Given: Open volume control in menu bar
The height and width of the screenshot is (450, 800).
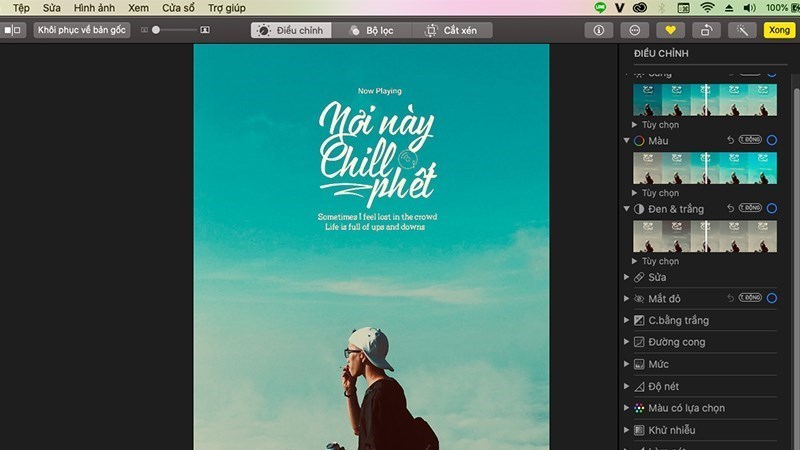Looking at the screenshot, I should pyautogui.click(x=749, y=8).
